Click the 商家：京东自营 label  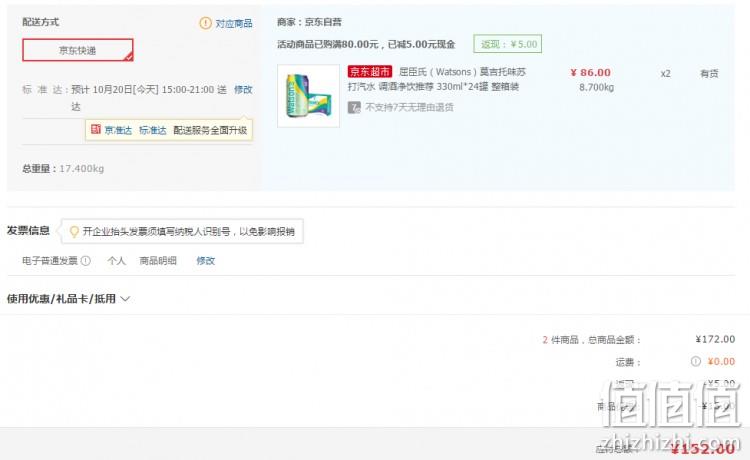[309, 22]
